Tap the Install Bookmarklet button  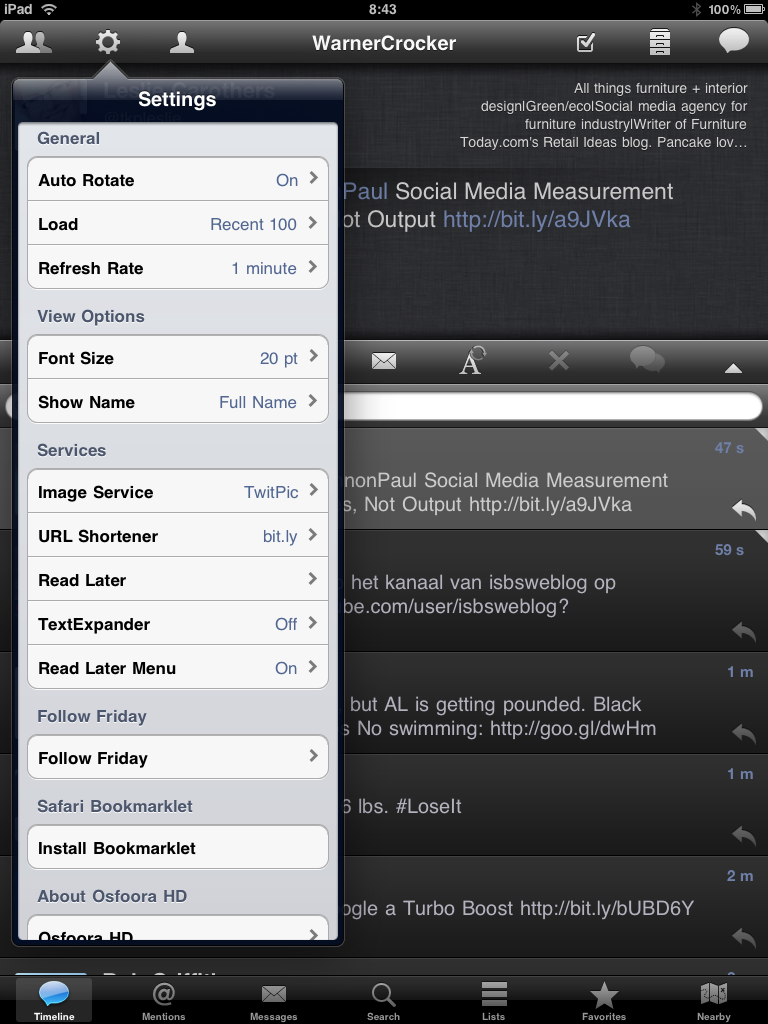pos(178,847)
